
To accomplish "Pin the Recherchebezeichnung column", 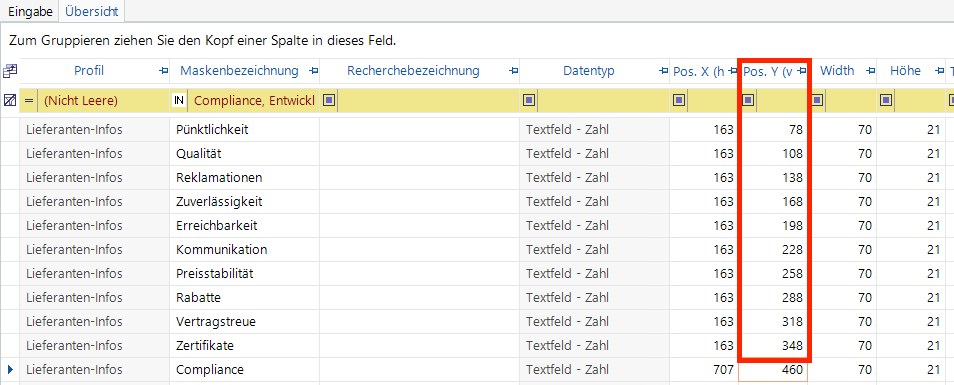I will point(514,71).
